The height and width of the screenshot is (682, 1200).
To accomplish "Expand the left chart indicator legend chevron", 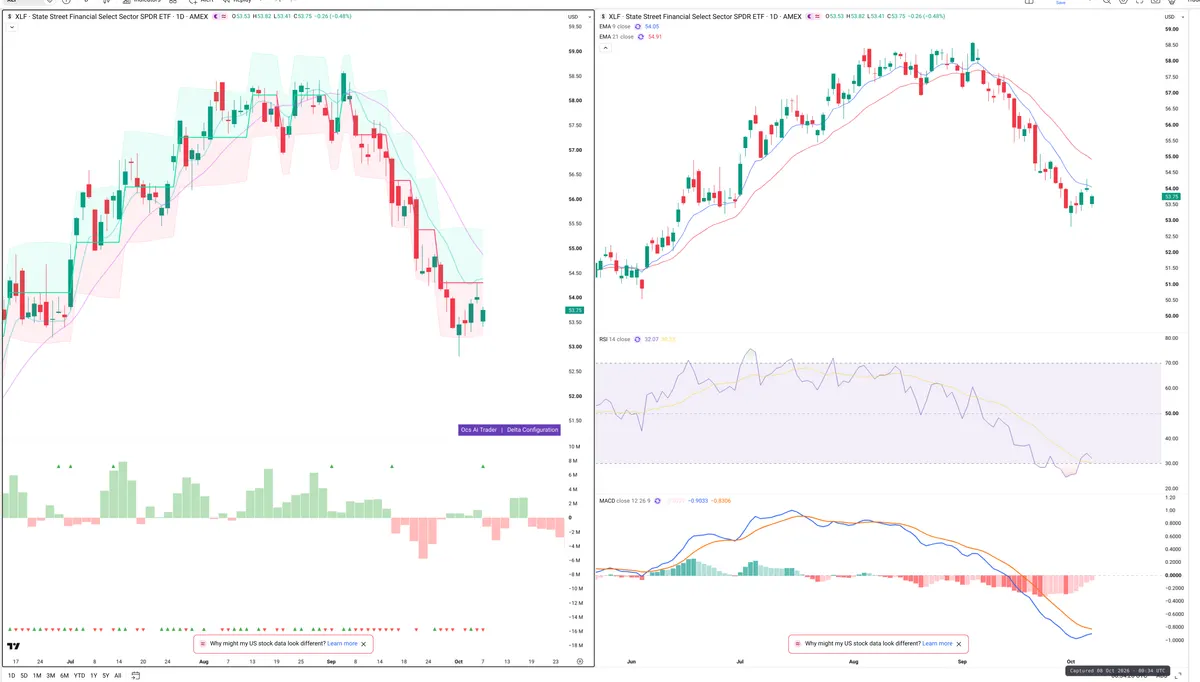I will point(11,27).
